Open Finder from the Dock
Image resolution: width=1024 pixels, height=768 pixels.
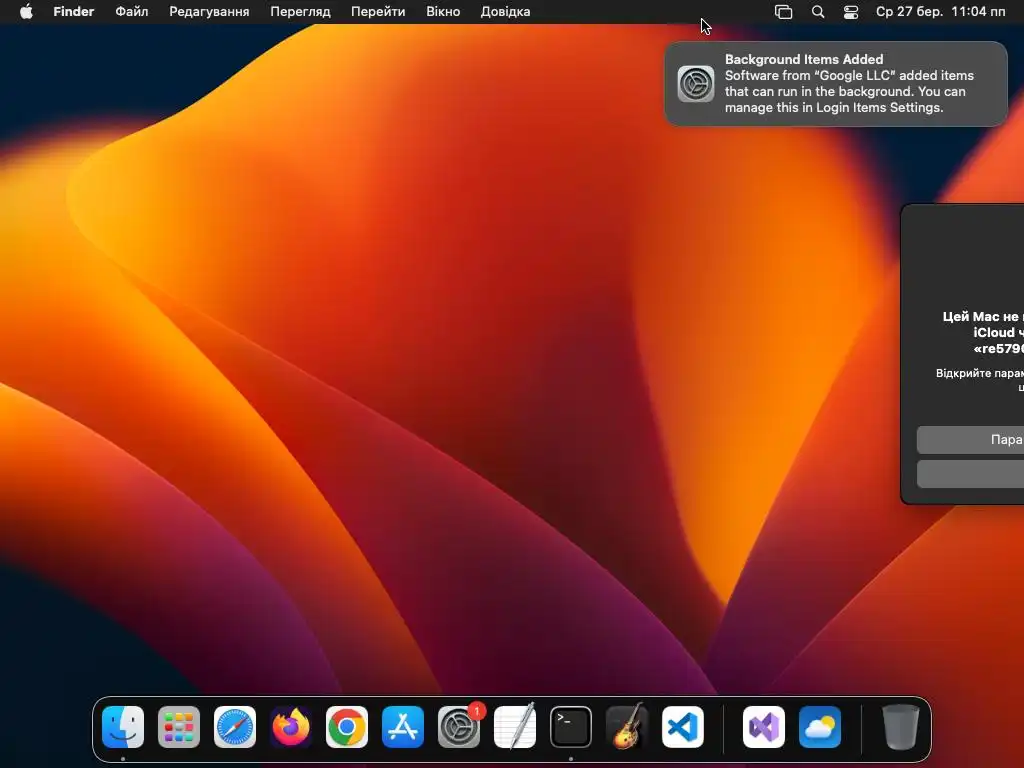coord(123,727)
